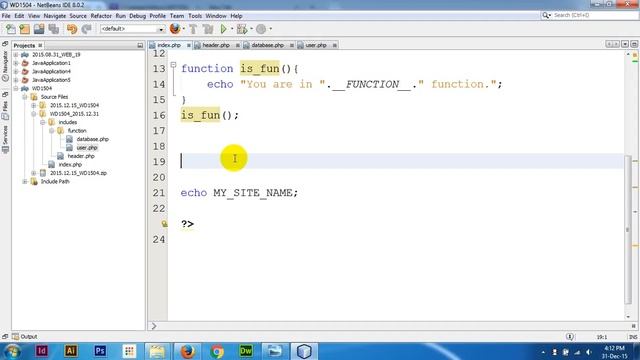Click the New File toolbar icon
Viewport: 640px width, 360px height.
10,29
